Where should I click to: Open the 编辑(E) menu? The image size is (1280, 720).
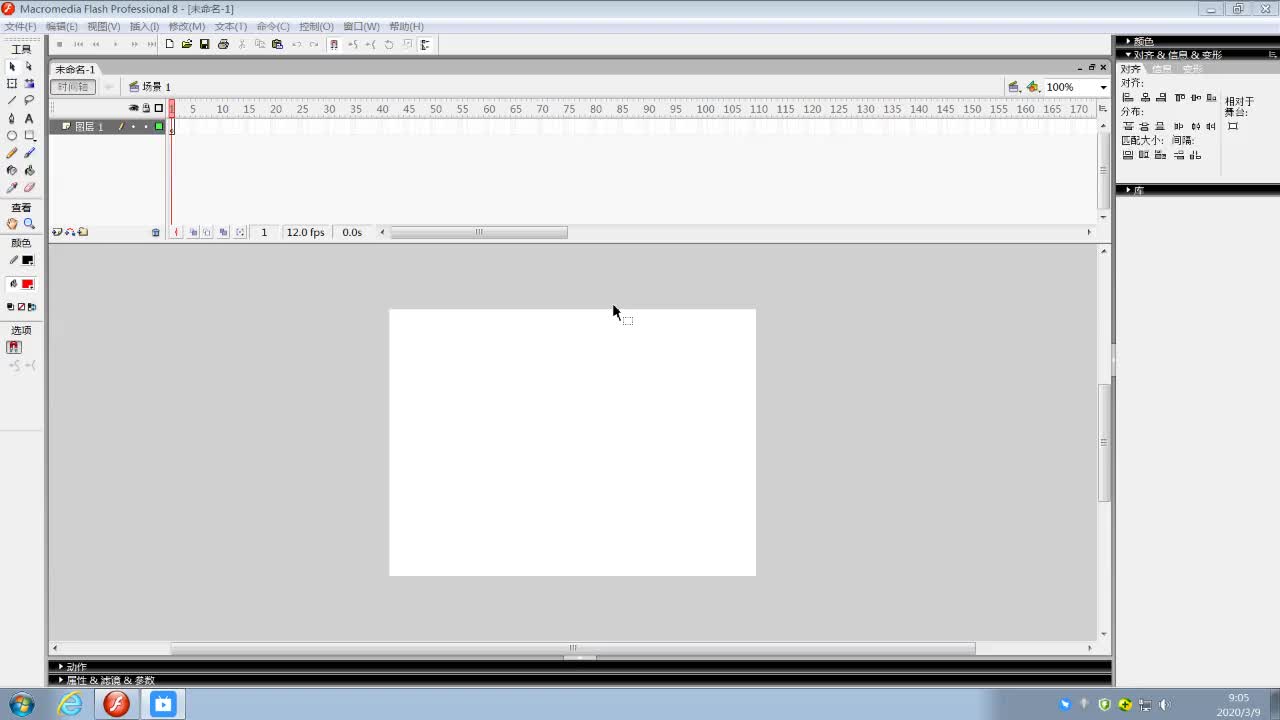pyautogui.click(x=61, y=26)
